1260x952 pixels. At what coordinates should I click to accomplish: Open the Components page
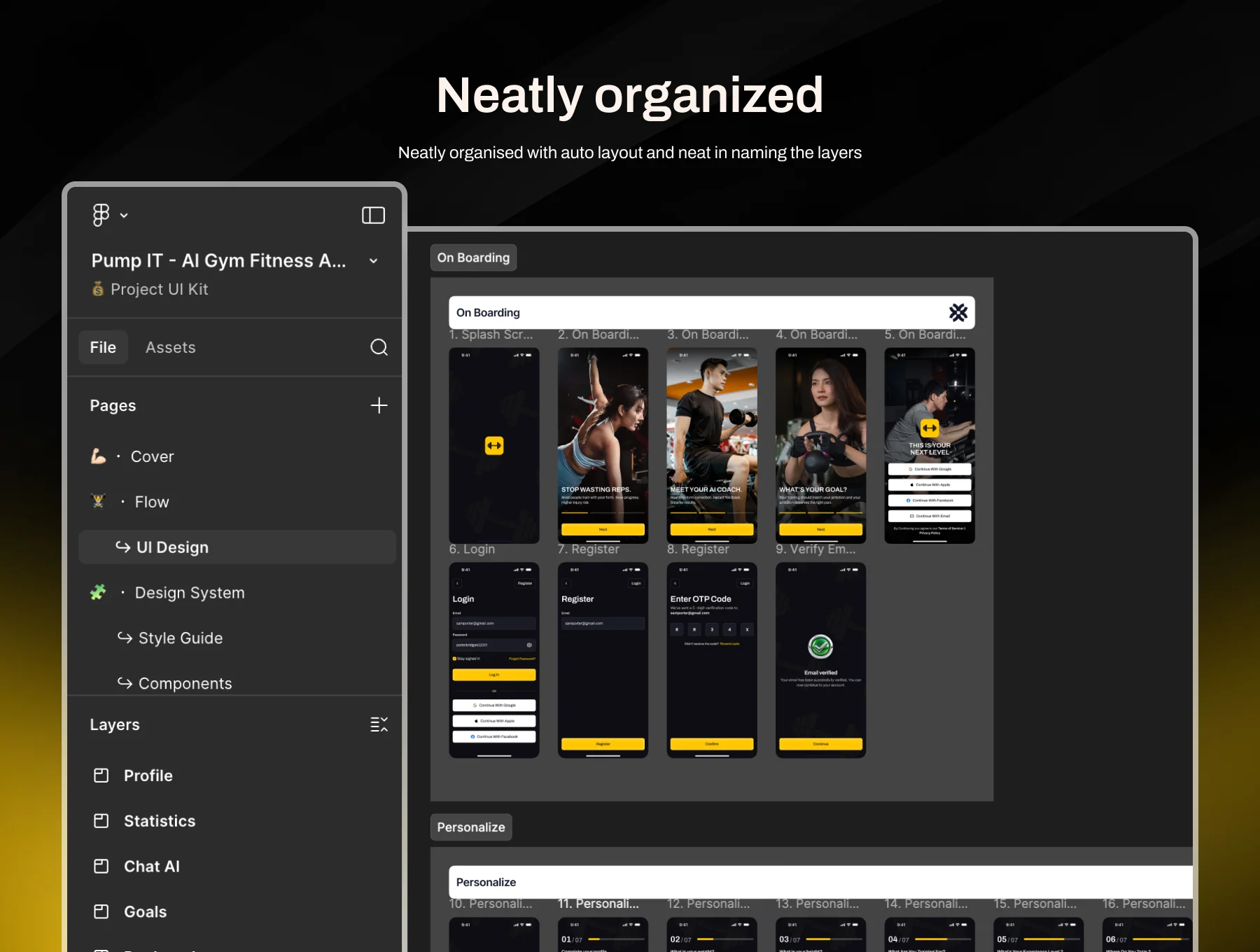[185, 683]
